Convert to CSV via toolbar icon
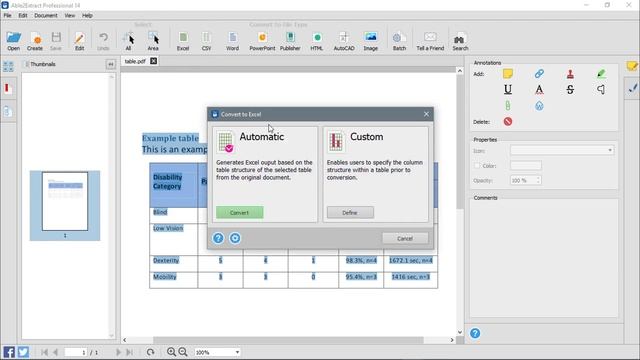This screenshot has width=640, height=360. point(207,41)
